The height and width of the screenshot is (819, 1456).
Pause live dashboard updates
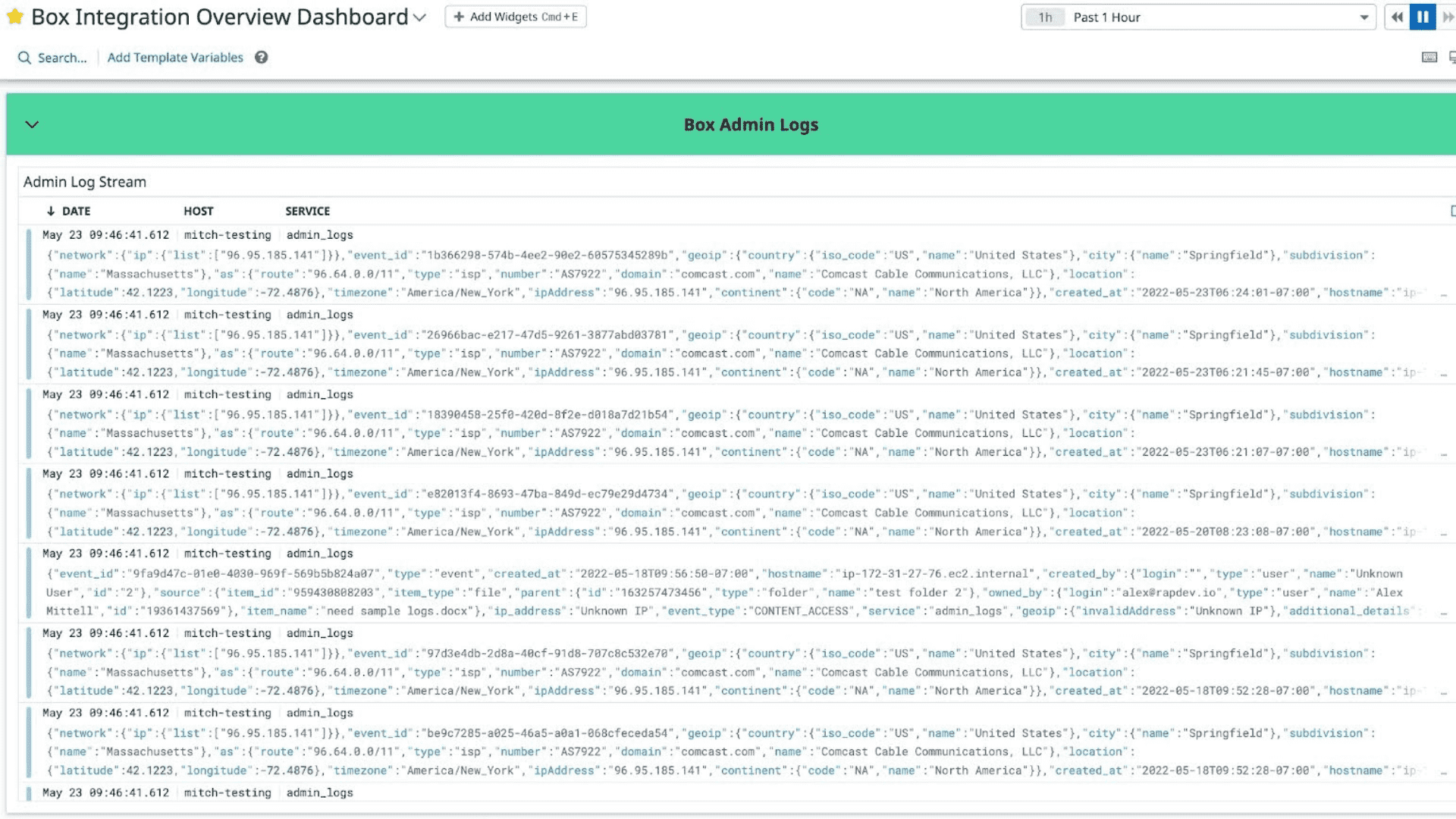[x=1423, y=17]
